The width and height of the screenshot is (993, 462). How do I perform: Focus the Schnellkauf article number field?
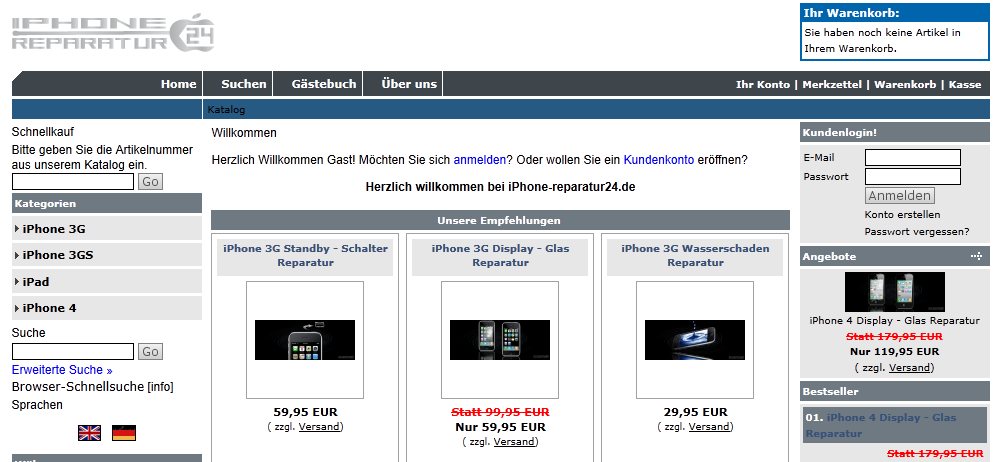[x=73, y=182]
